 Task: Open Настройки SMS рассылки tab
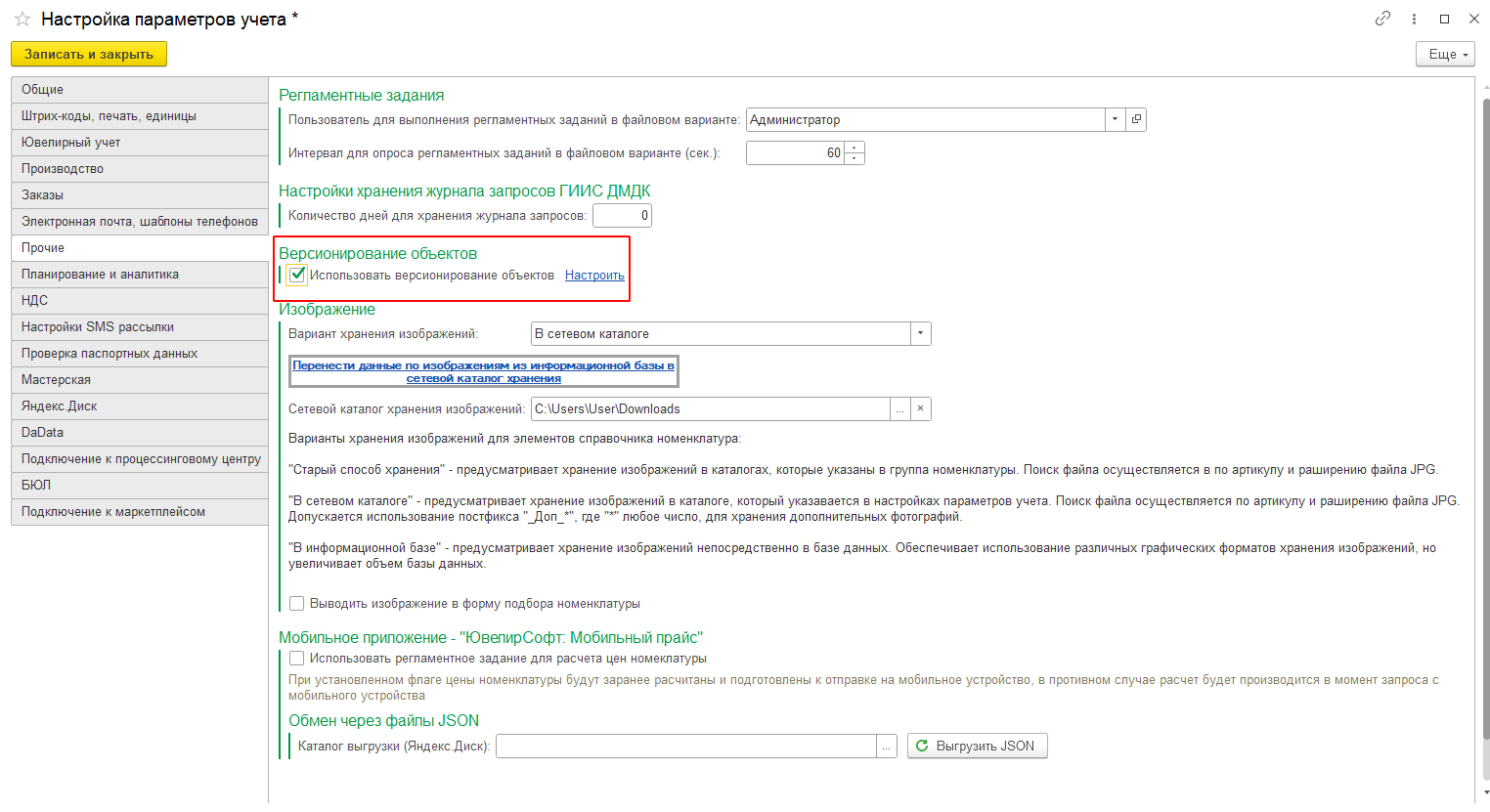[x=140, y=327]
